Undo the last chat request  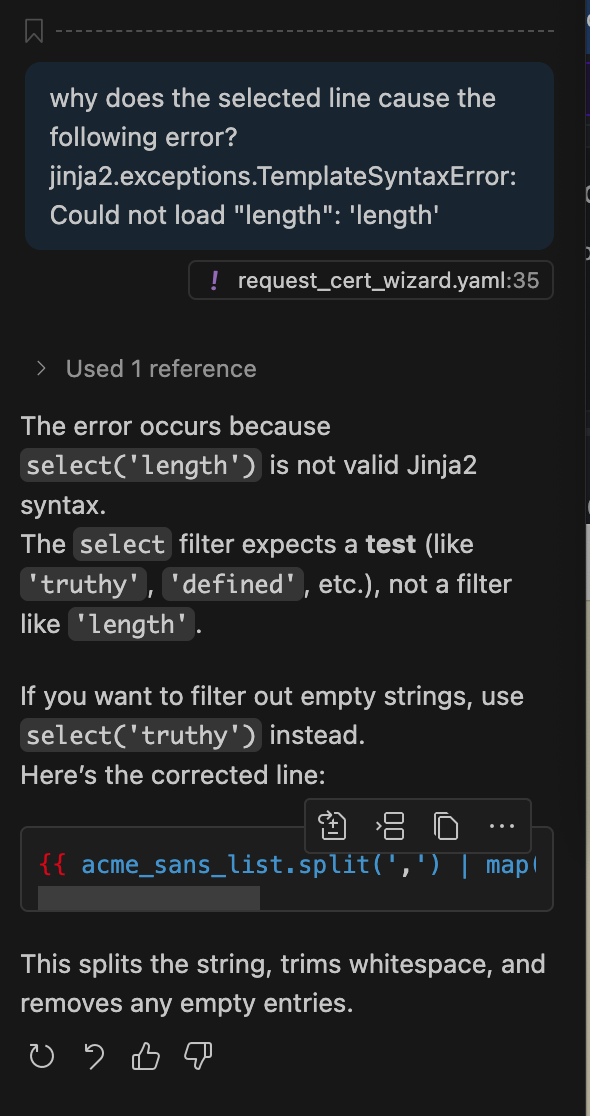coord(94,1056)
